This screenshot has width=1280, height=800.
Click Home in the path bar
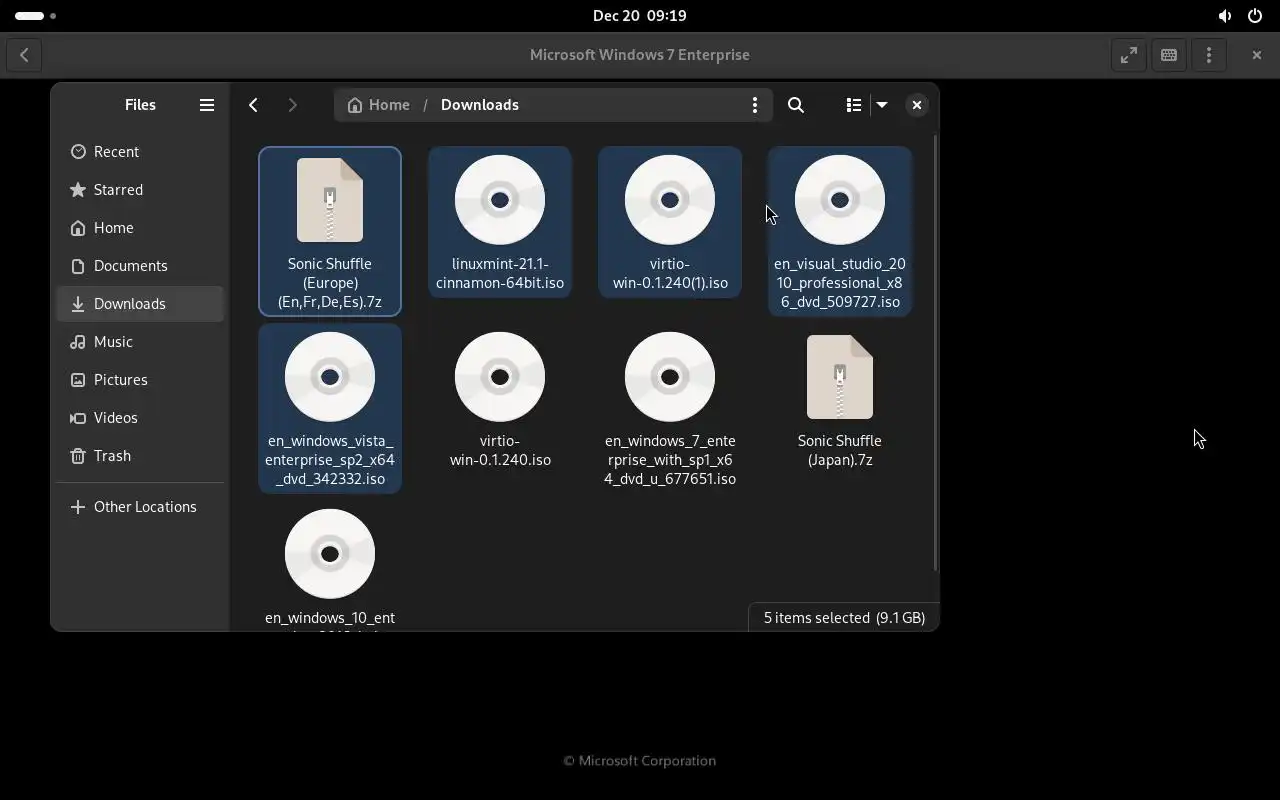[x=378, y=105]
